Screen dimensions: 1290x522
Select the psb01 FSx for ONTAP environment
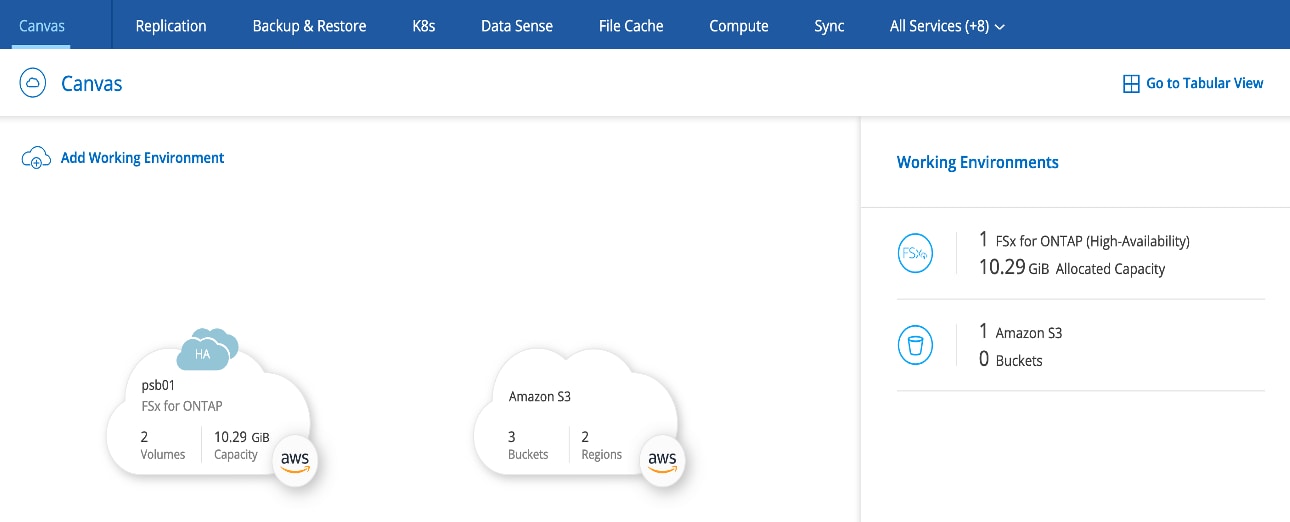182,396
